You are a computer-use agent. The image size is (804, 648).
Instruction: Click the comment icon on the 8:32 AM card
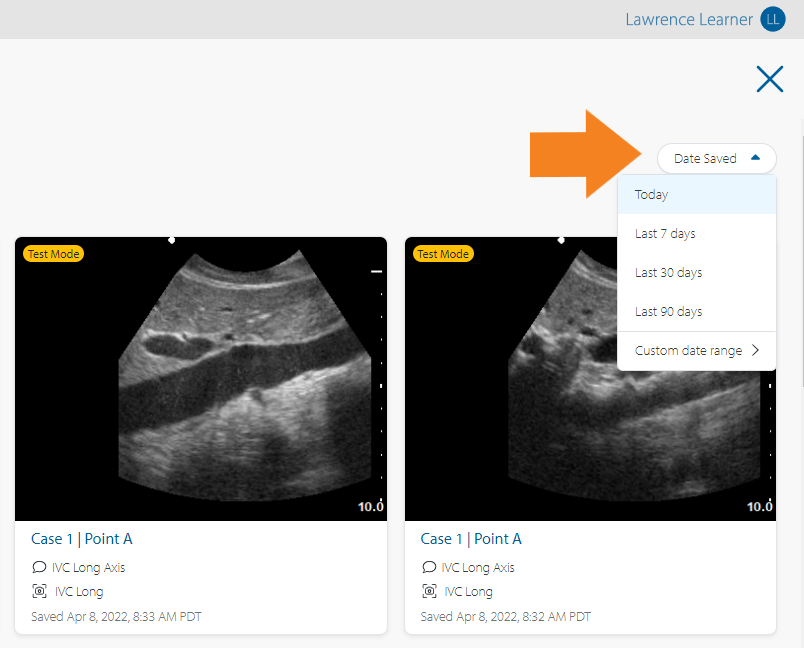429,567
